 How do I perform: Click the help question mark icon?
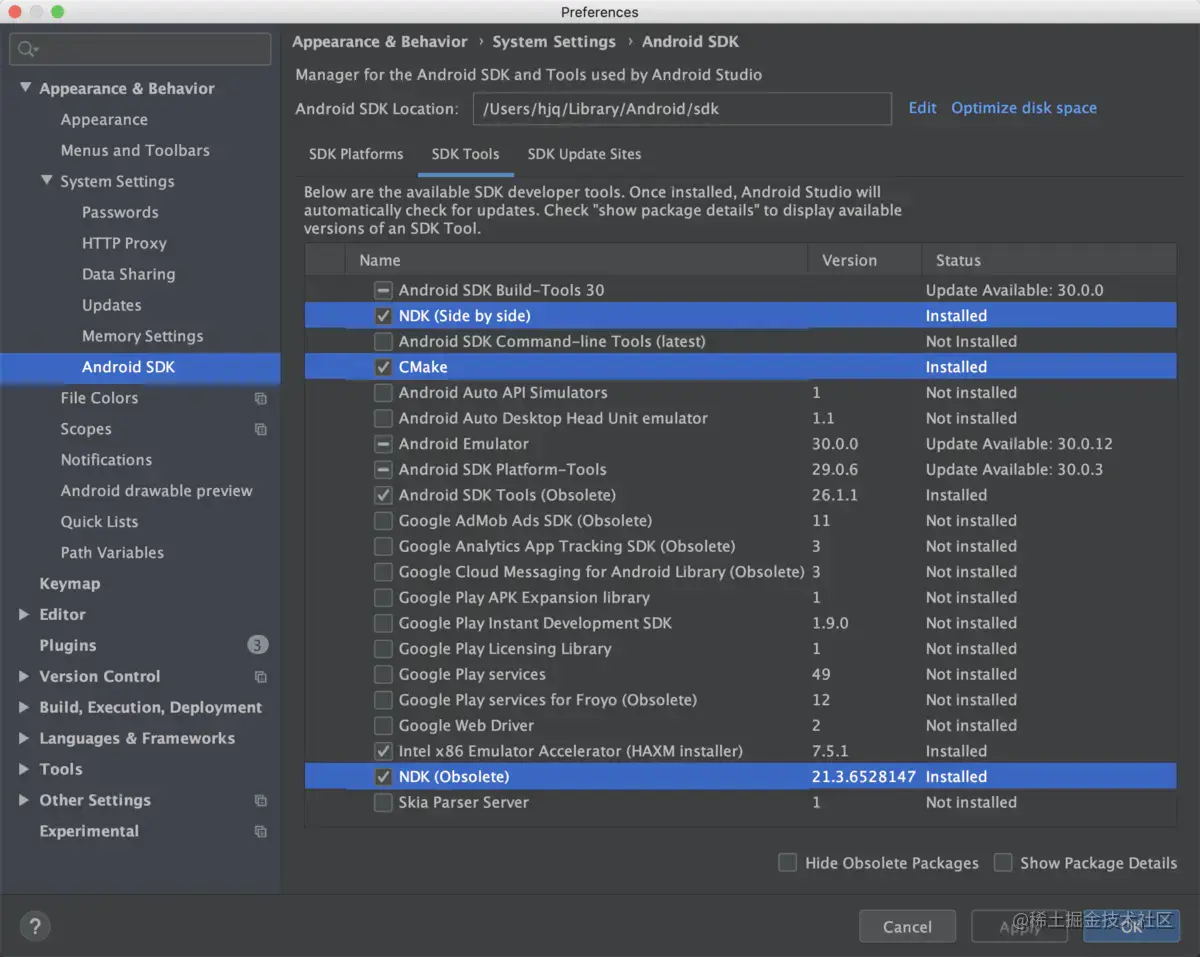pyautogui.click(x=35, y=926)
